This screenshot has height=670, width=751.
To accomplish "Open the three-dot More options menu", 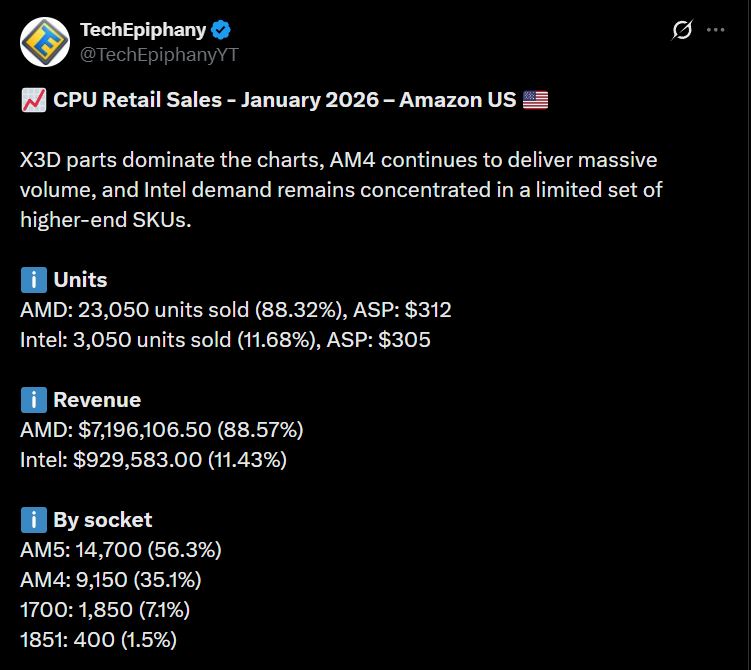I will (x=715, y=30).
